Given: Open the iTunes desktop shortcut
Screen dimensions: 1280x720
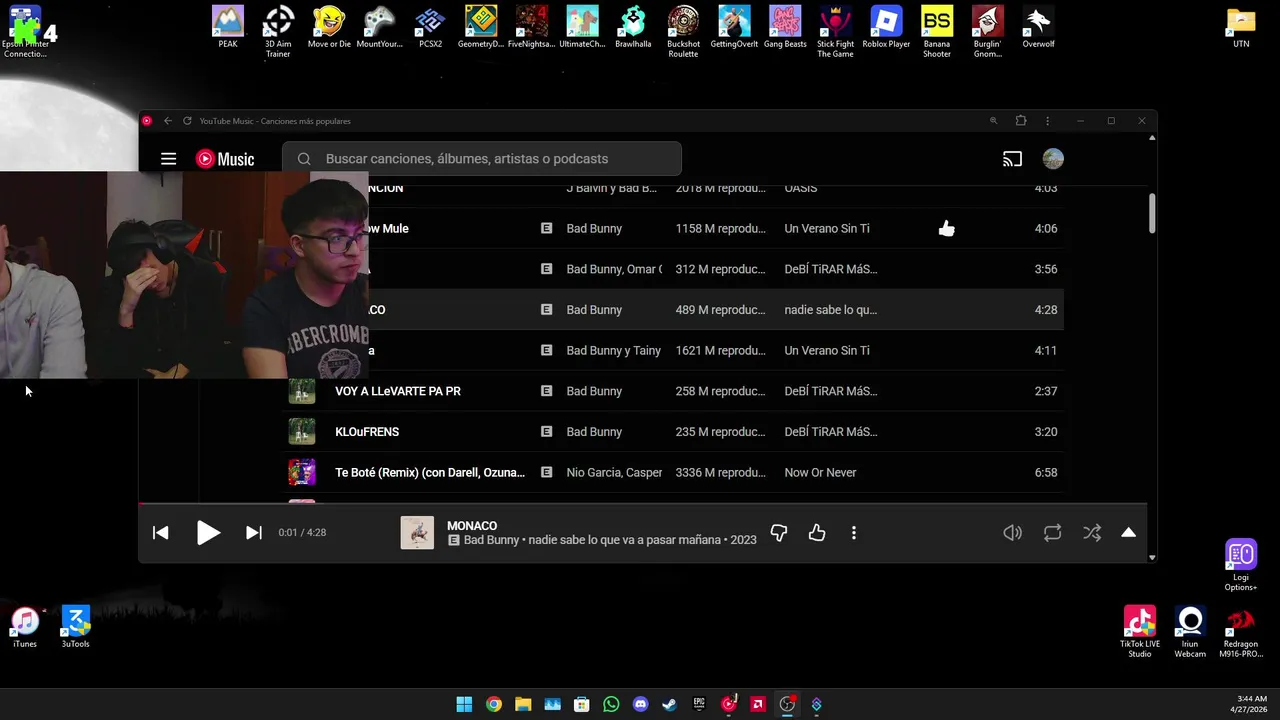Looking at the screenshot, I should click(x=25, y=627).
